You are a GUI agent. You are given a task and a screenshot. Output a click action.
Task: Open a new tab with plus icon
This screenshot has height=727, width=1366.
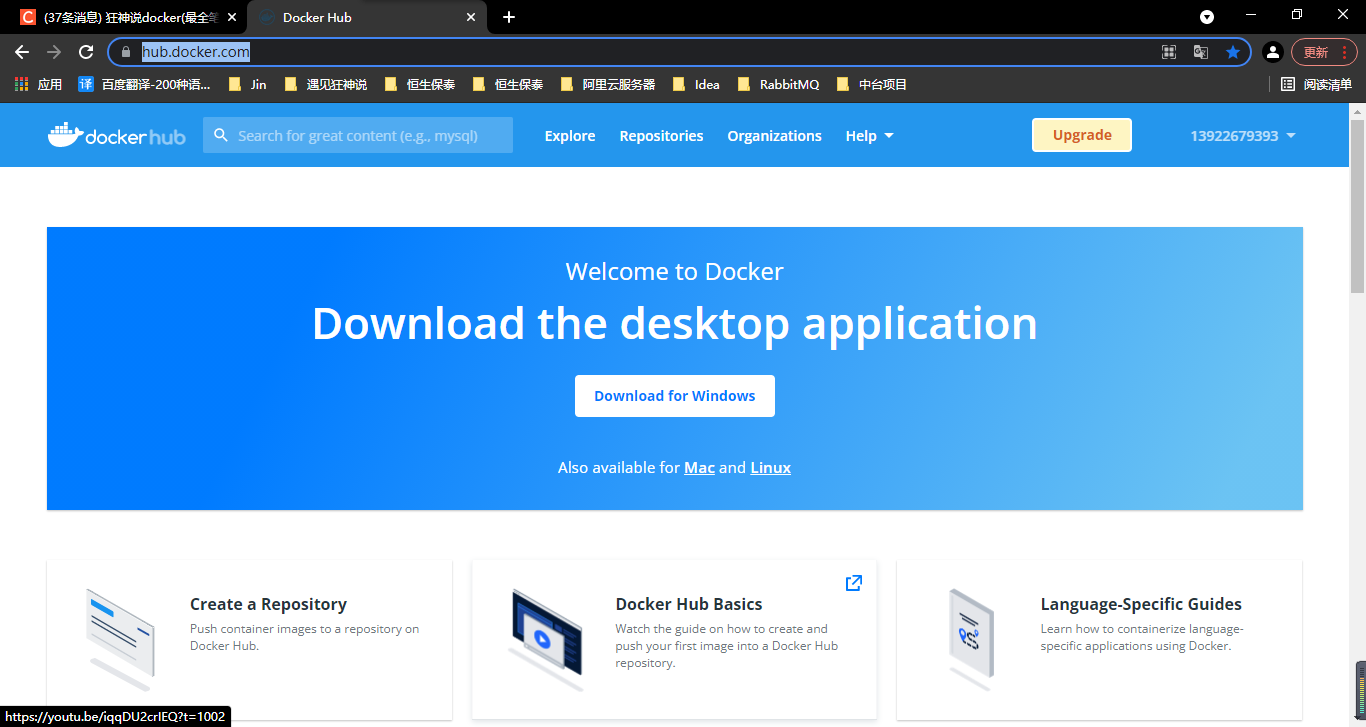click(x=509, y=17)
